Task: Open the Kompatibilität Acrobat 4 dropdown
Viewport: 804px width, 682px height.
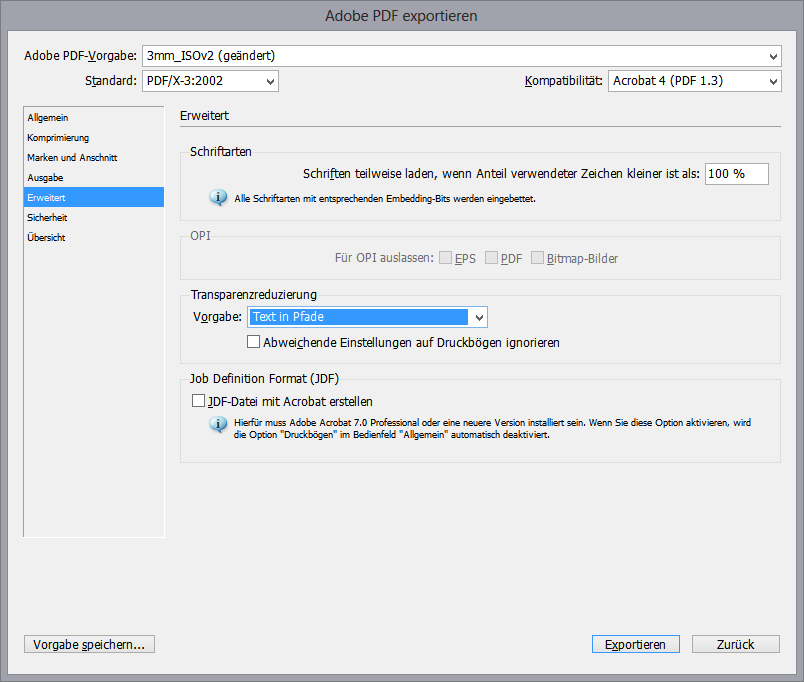Action: (694, 81)
